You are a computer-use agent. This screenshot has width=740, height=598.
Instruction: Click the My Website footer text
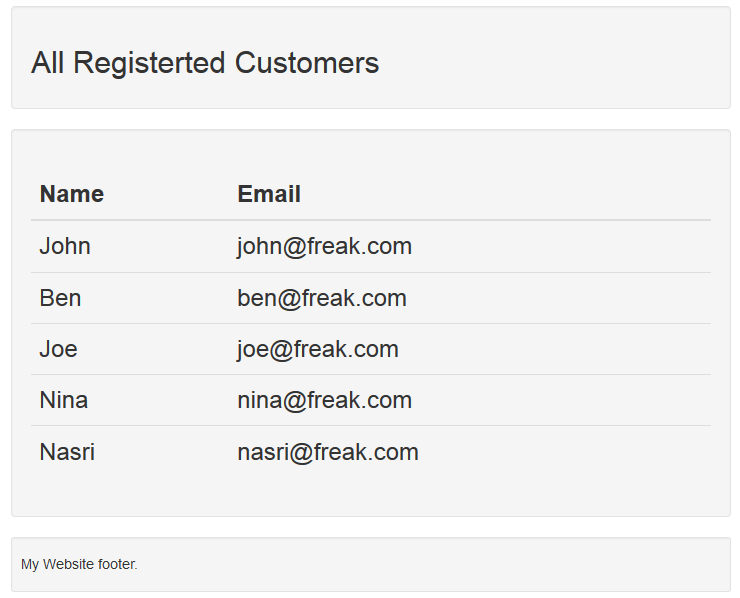(79, 565)
